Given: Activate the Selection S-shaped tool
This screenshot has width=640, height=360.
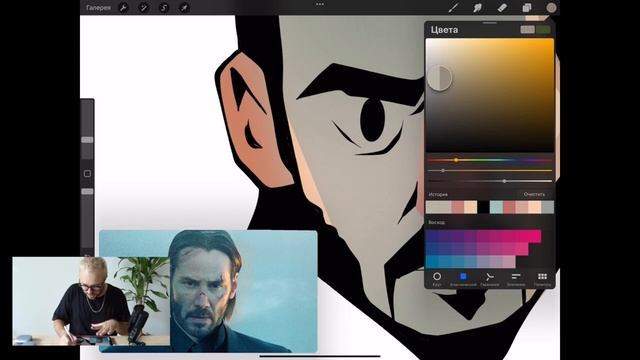Looking at the screenshot, I should pyautogui.click(x=164, y=7).
